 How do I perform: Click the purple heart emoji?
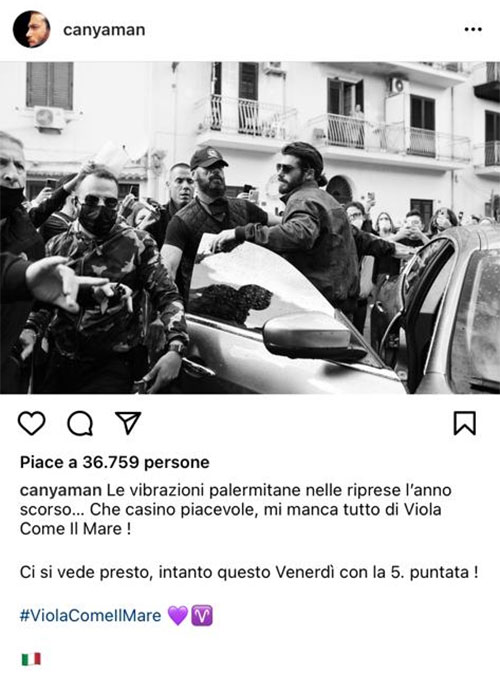(x=178, y=616)
